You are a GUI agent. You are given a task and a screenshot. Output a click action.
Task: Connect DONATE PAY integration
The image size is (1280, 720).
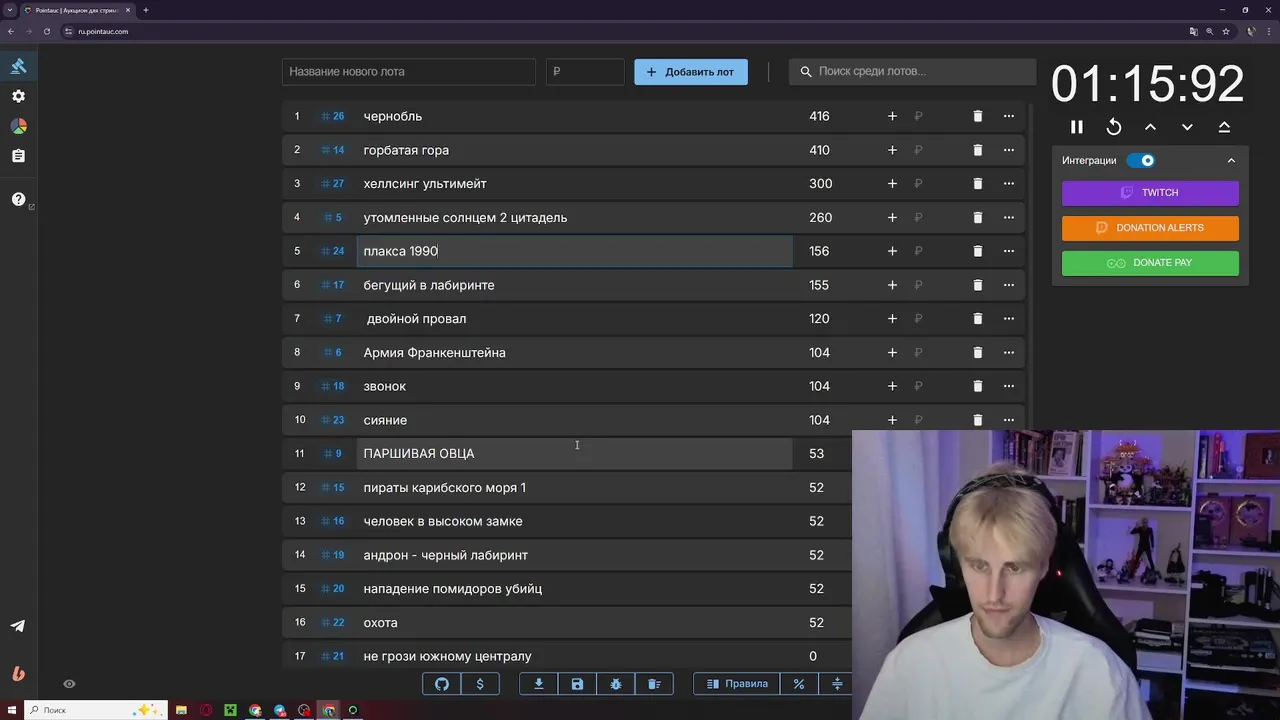(x=1150, y=263)
